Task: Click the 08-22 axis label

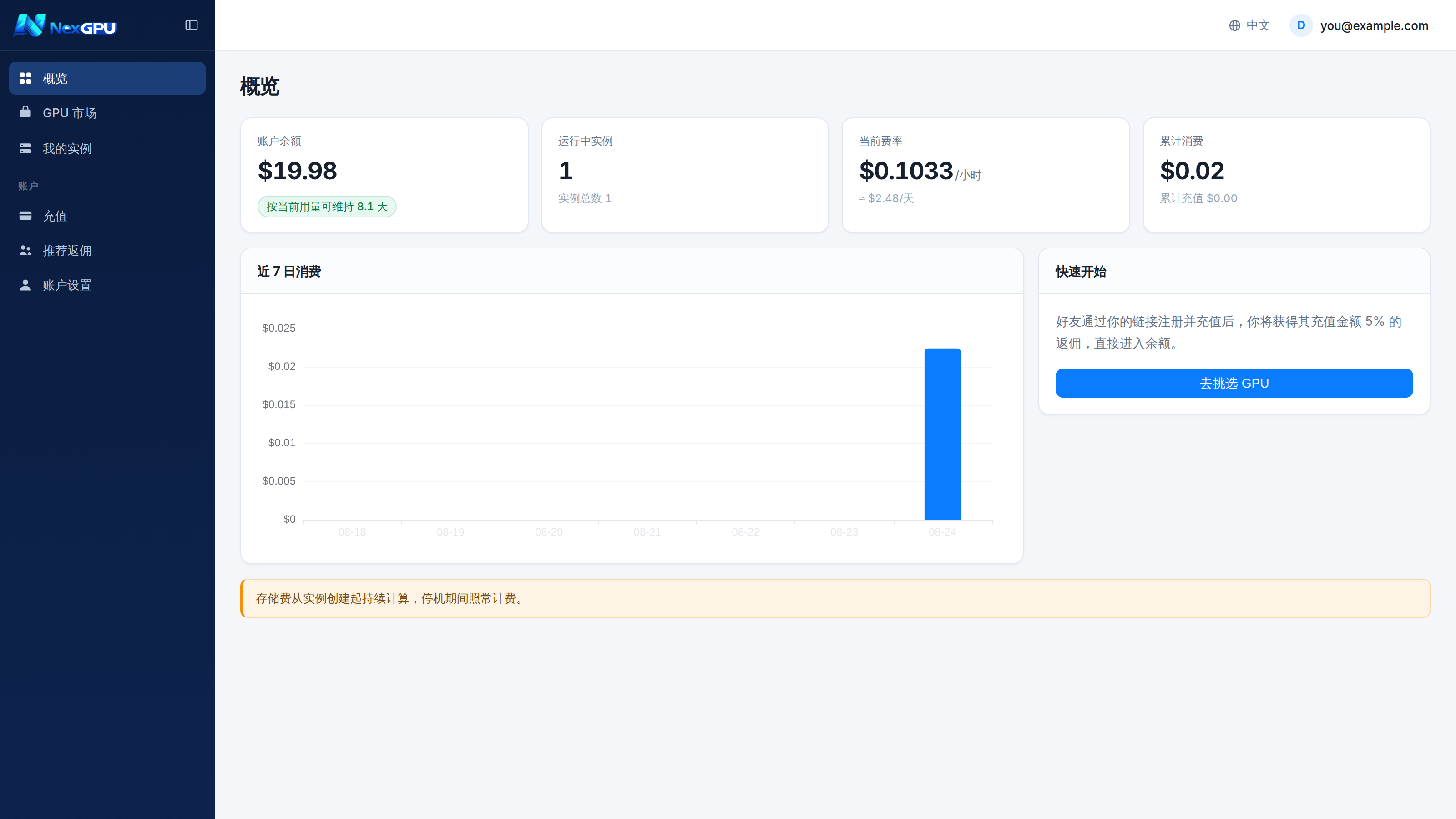Action: click(746, 532)
